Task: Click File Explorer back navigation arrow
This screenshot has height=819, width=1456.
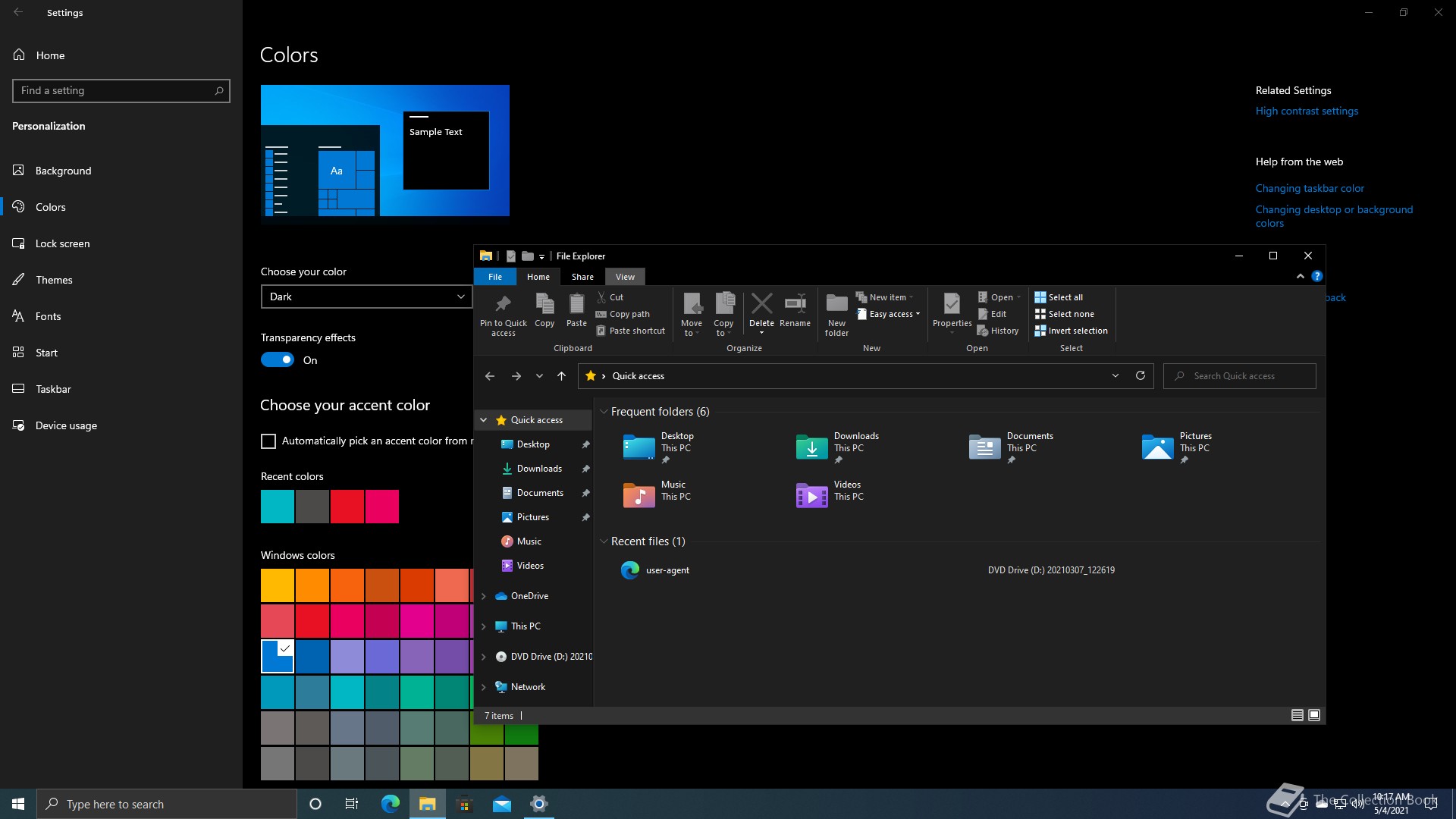Action: tap(490, 376)
